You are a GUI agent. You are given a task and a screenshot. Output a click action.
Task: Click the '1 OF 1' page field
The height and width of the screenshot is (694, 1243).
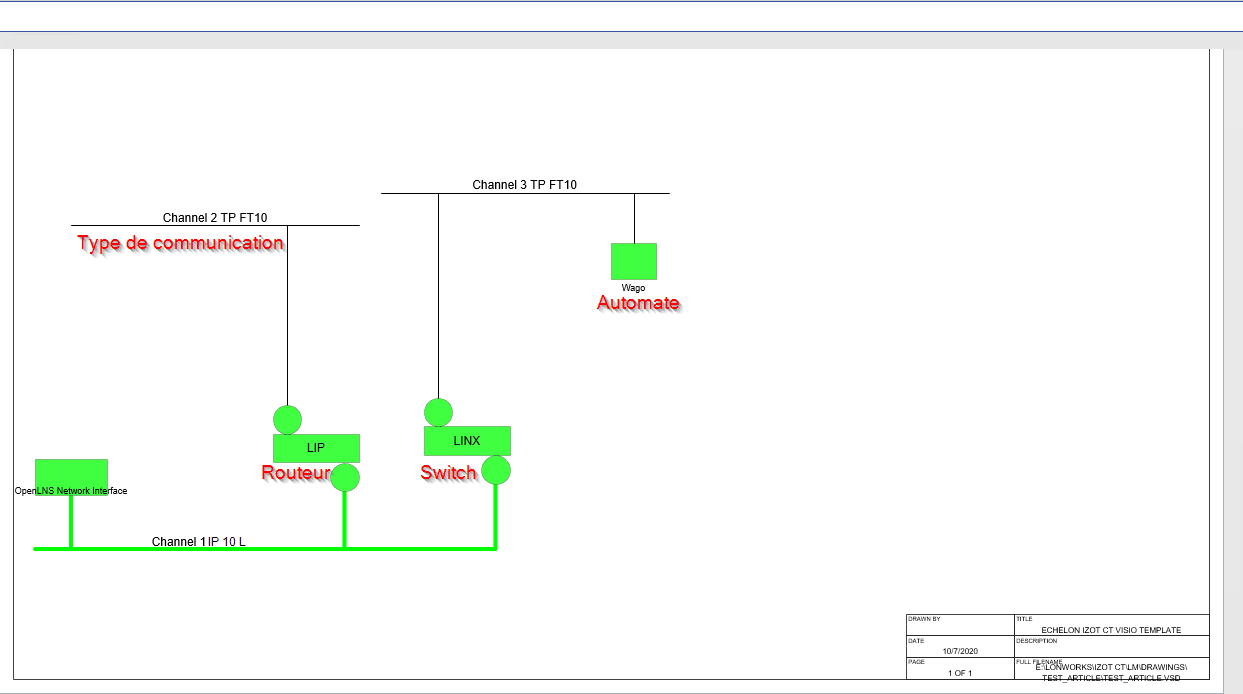click(x=959, y=673)
